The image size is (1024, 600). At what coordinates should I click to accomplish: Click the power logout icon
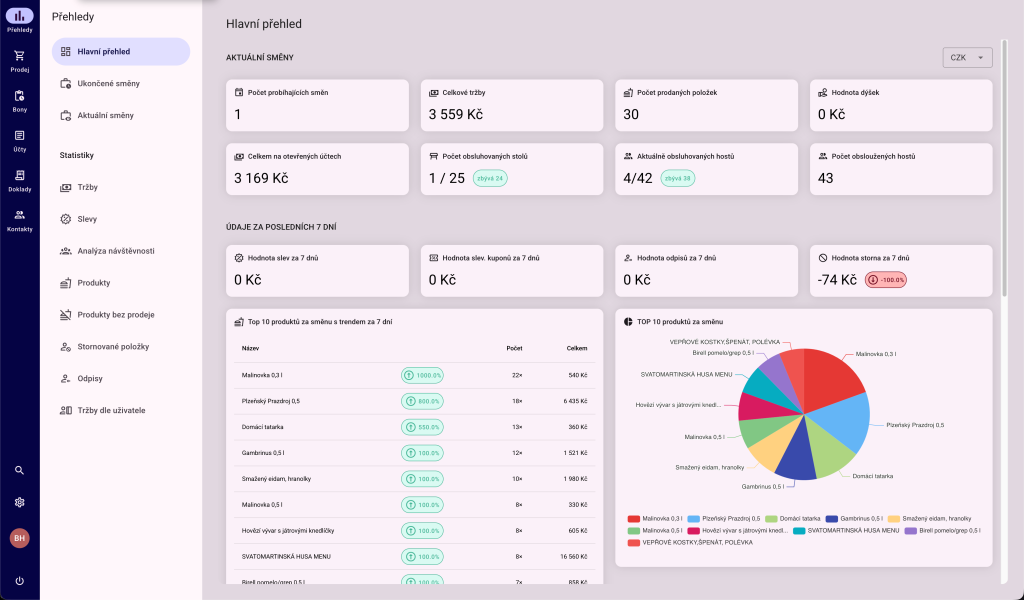tap(19, 581)
